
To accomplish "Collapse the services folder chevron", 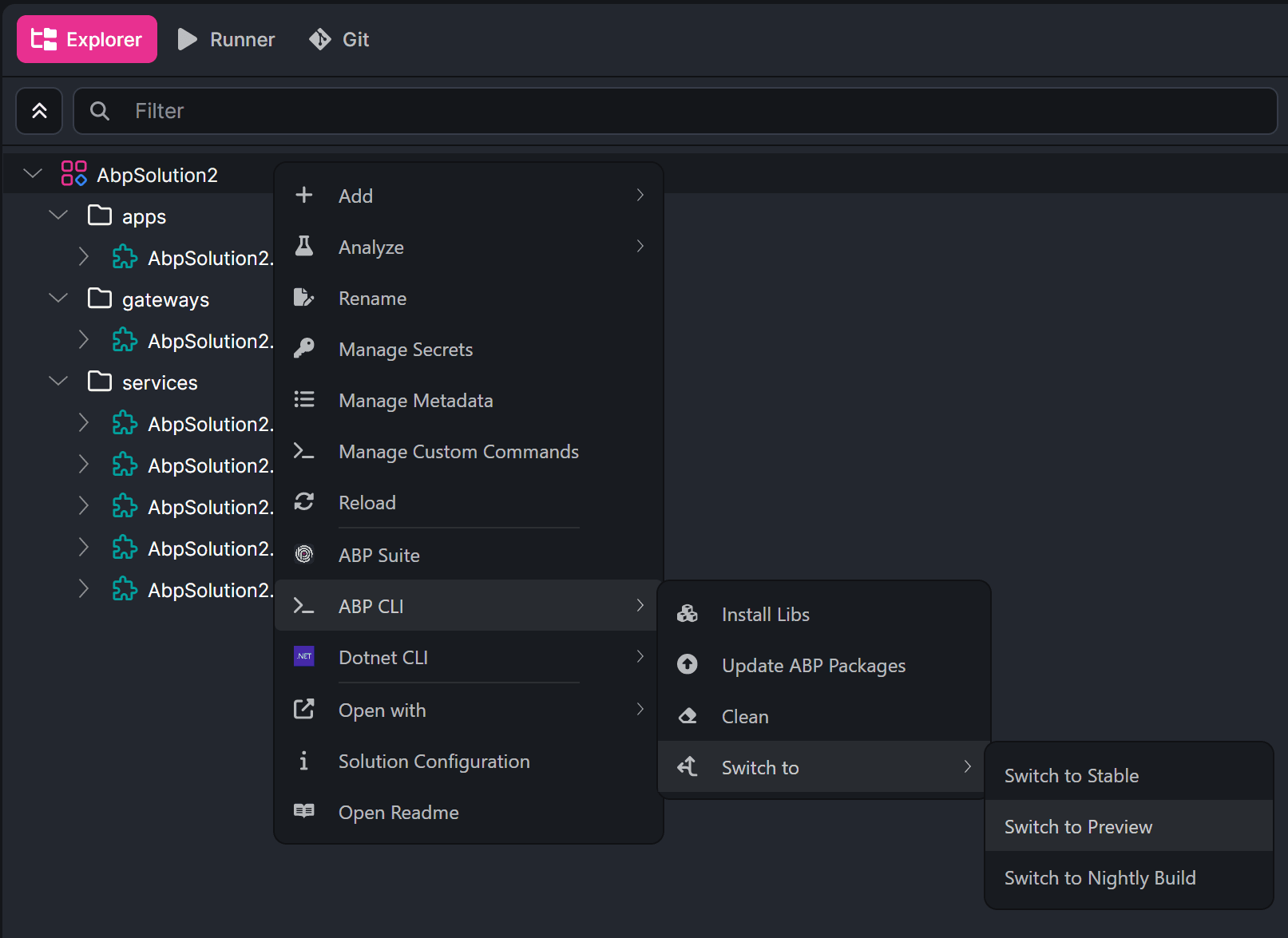I will point(58,381).
